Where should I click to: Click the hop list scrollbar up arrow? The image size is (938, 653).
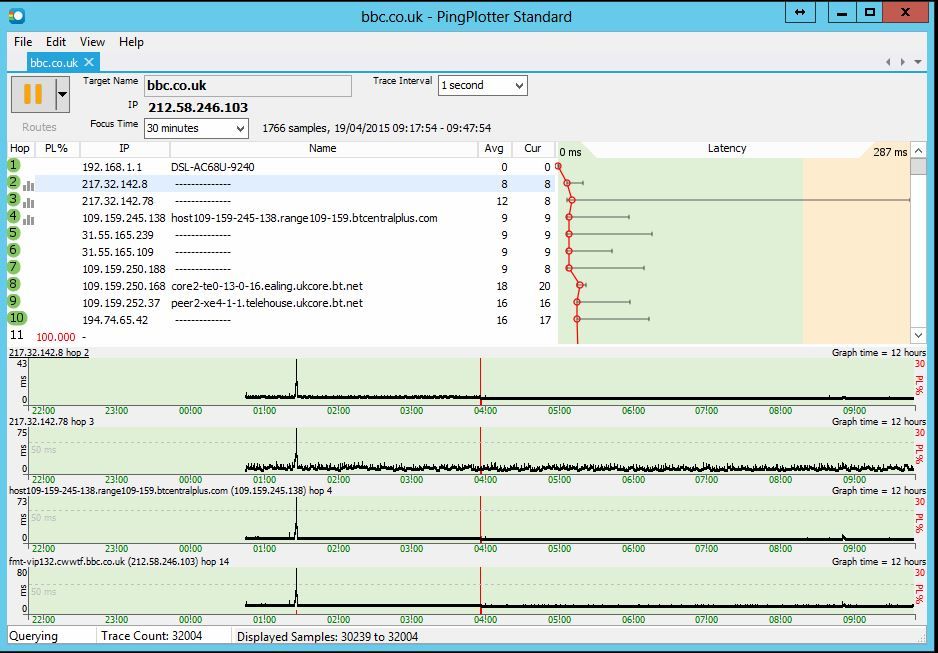[x=918, y=150]
